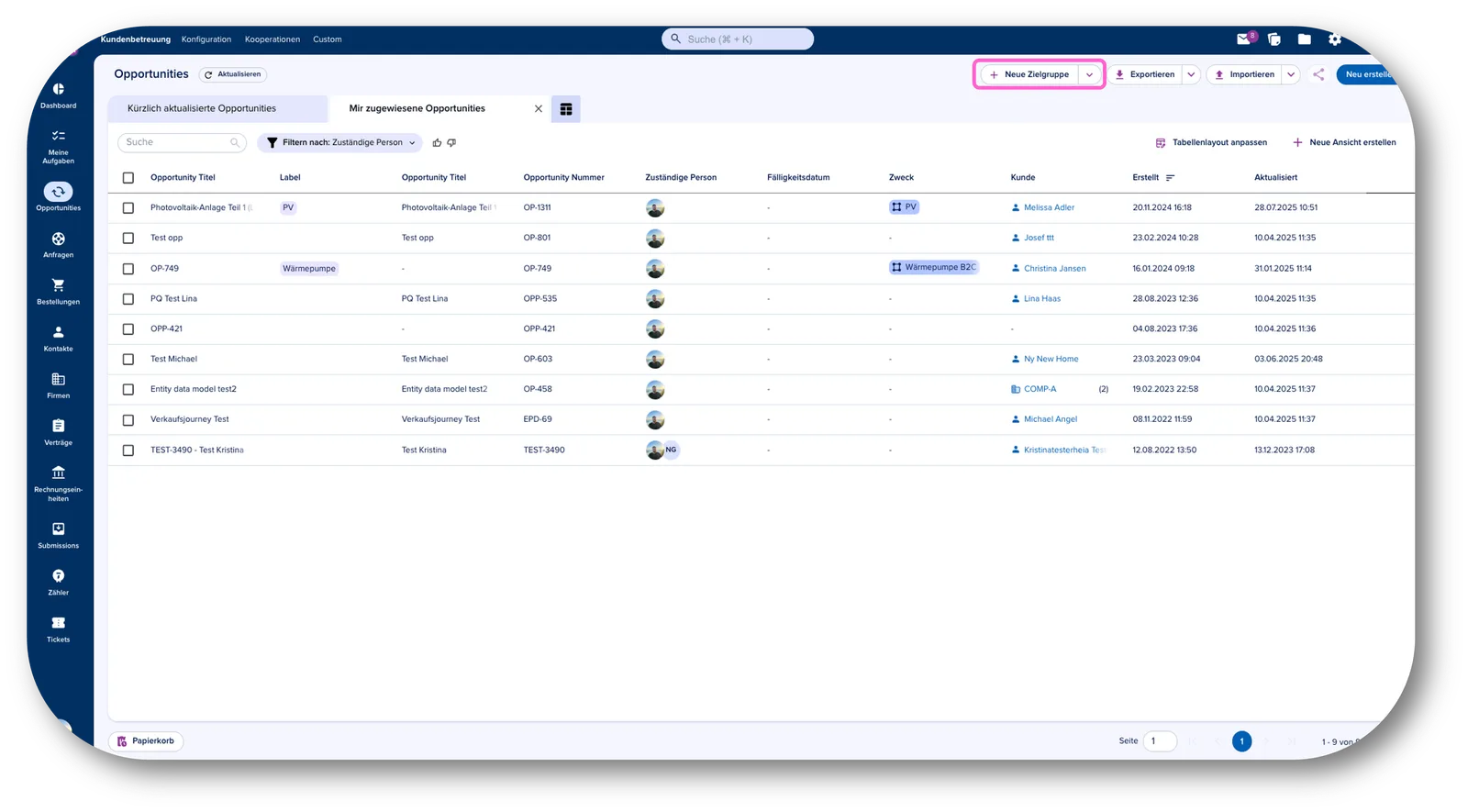Go to Bestellungen shopping cart icon
The width and height of the screenshot is (1468, 812).
[58, 292]
